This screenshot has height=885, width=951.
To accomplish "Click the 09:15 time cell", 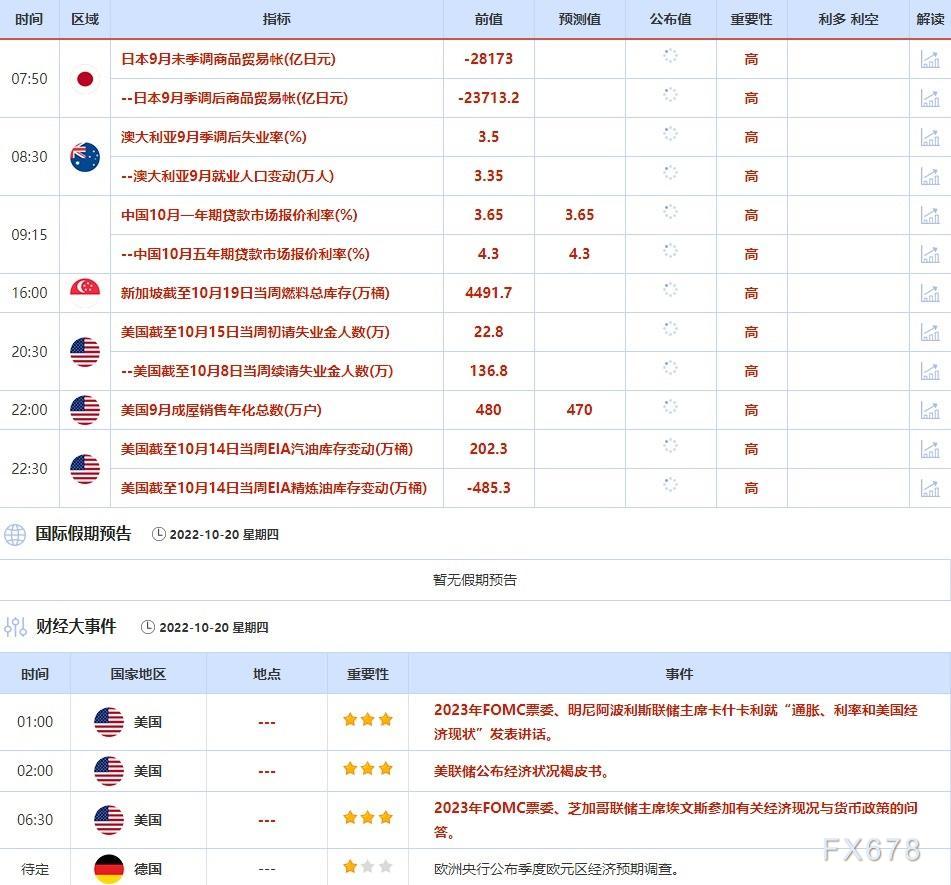I will coord(29,235).
